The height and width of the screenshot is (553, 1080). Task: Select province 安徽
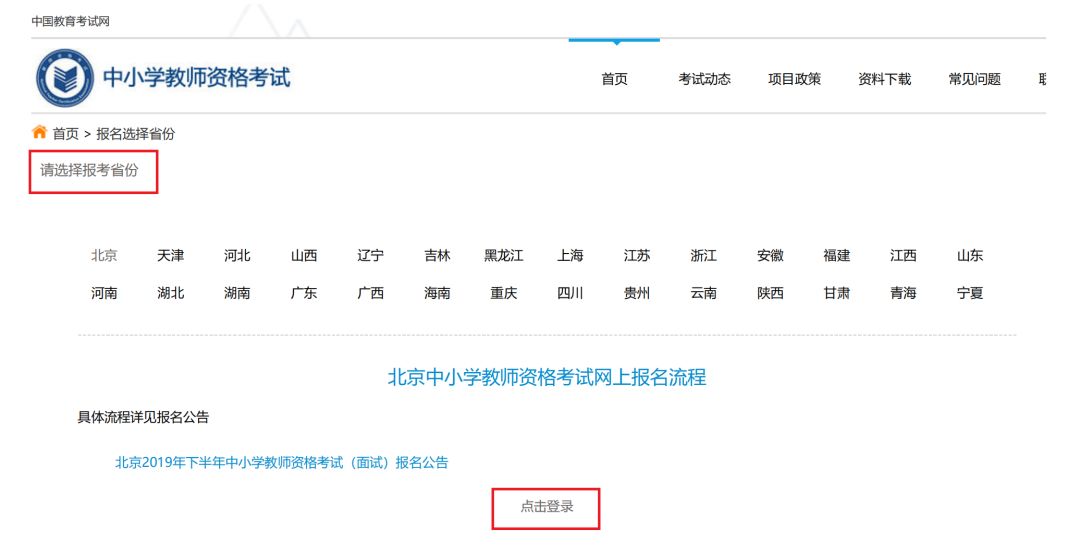pos(770,255)
